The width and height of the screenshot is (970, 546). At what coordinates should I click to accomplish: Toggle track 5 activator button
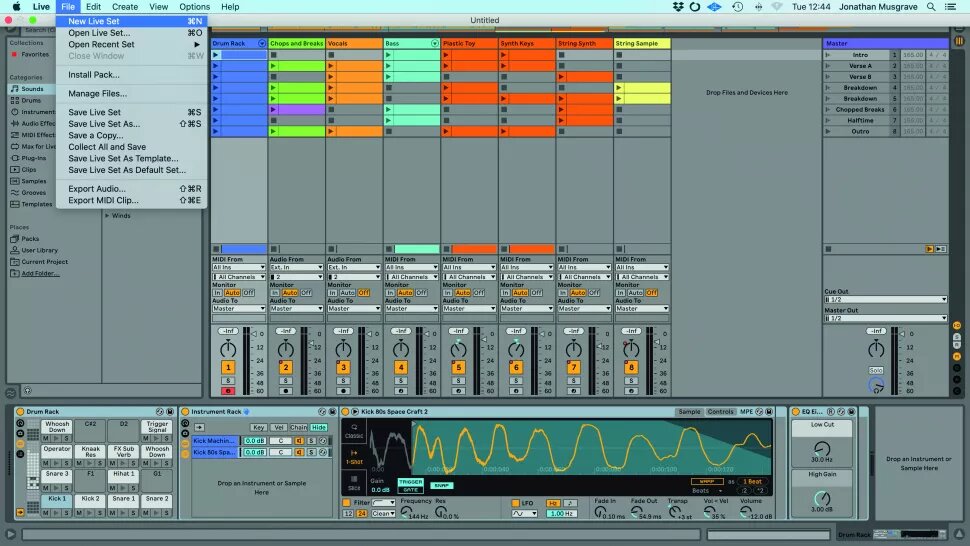(x=459, y=368)
